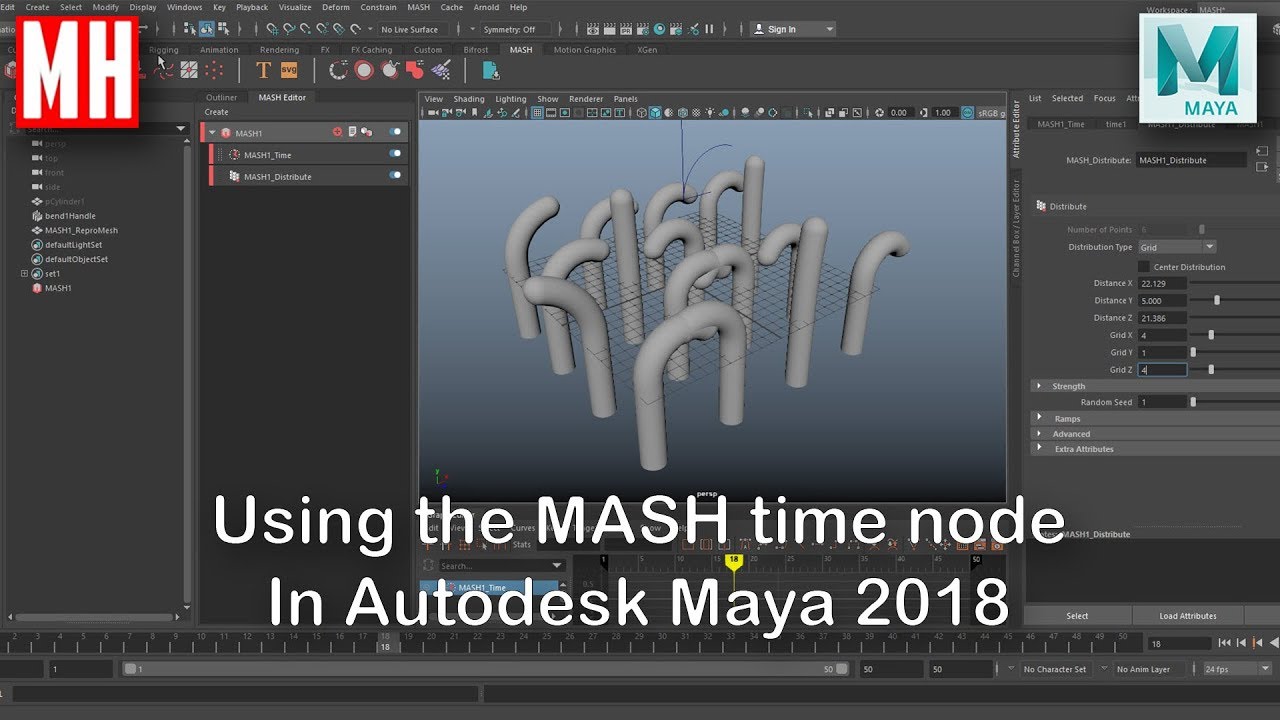
Task: Switch to the MASH1_Time attribute tab
Action: (x=1061, y=124)
